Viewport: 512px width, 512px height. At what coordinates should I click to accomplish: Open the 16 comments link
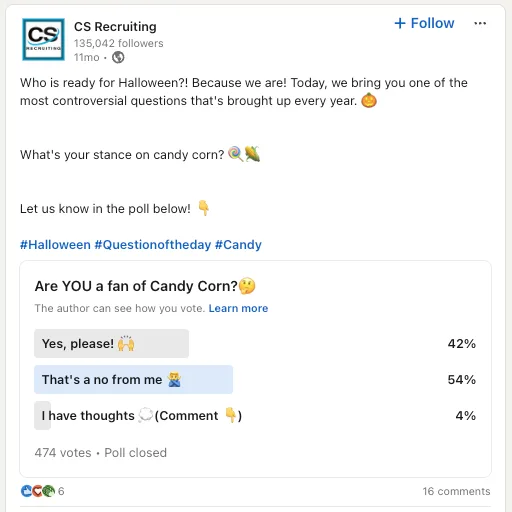[x=456, y=491]
